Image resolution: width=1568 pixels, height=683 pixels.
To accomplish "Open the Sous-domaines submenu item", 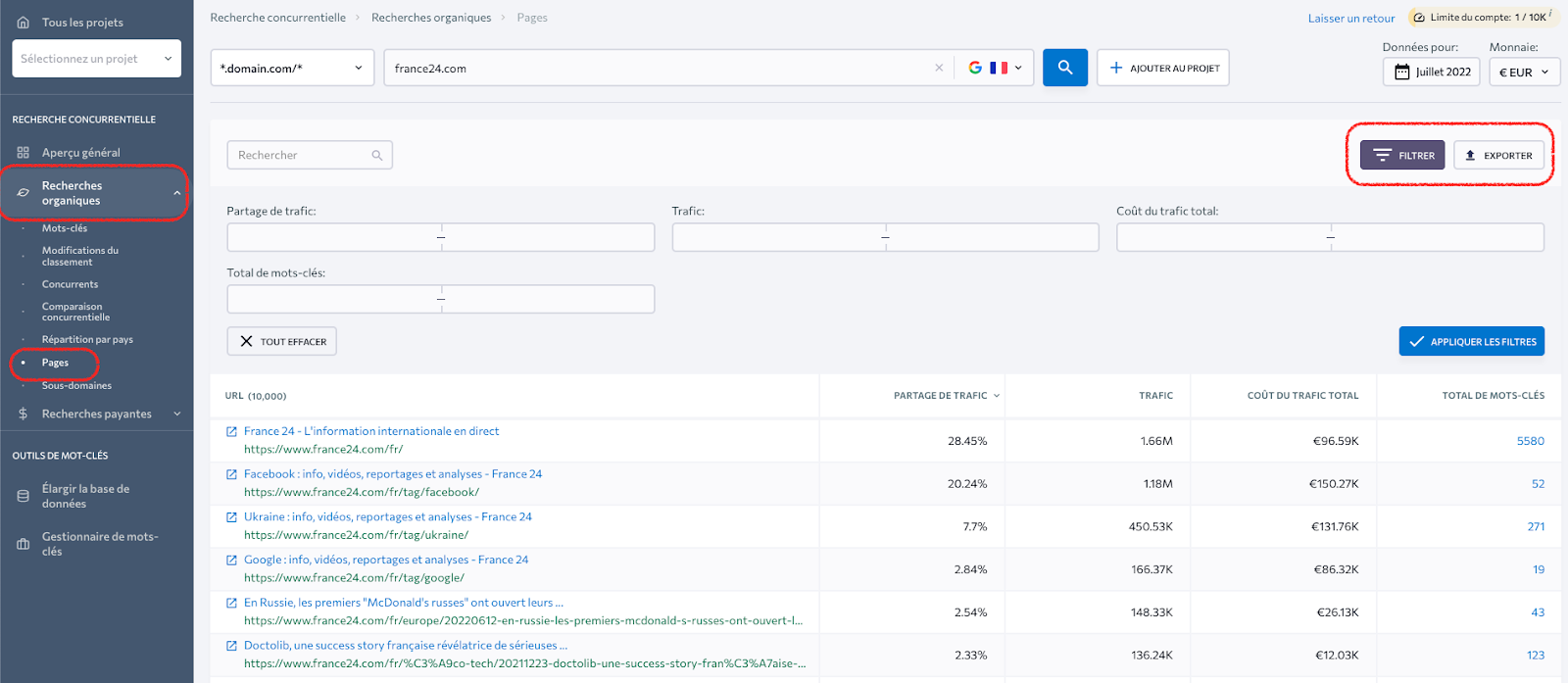I will click(76, 385).
